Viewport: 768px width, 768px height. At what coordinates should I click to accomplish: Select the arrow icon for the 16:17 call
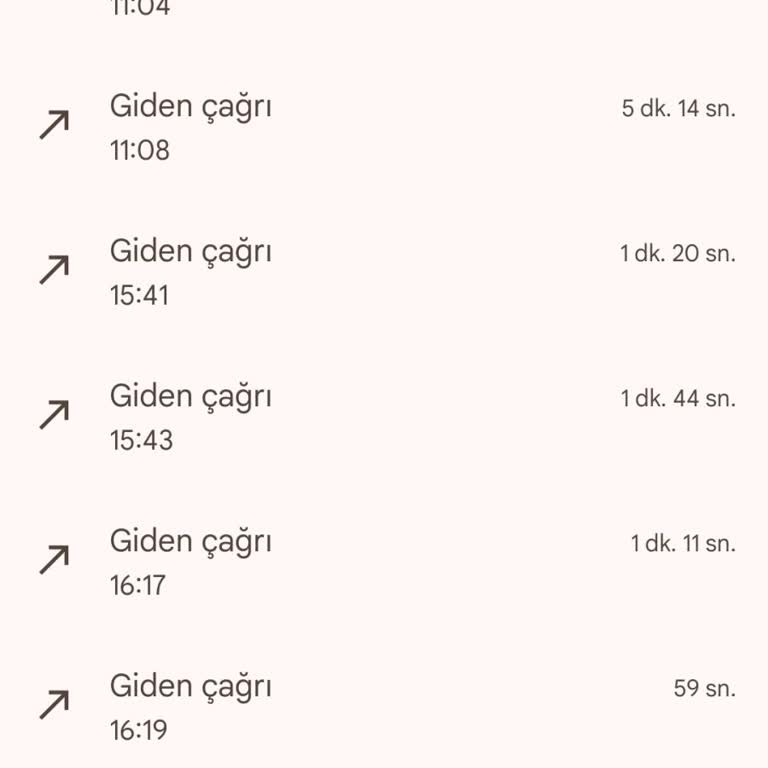pyautogui.click(x=54, y=560)
